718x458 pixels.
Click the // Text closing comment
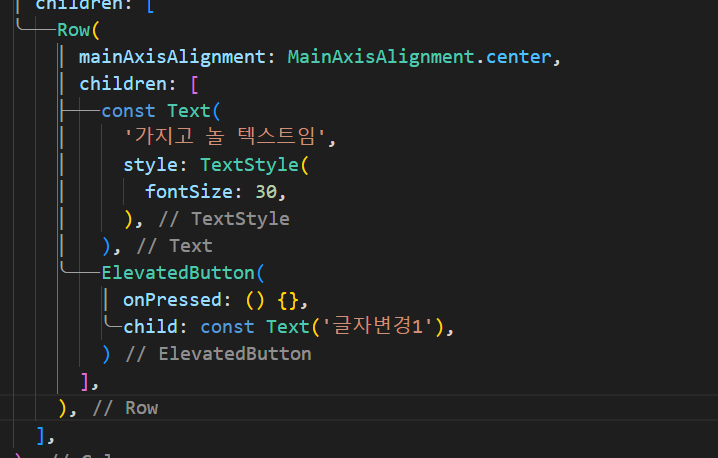pos(174,246)
